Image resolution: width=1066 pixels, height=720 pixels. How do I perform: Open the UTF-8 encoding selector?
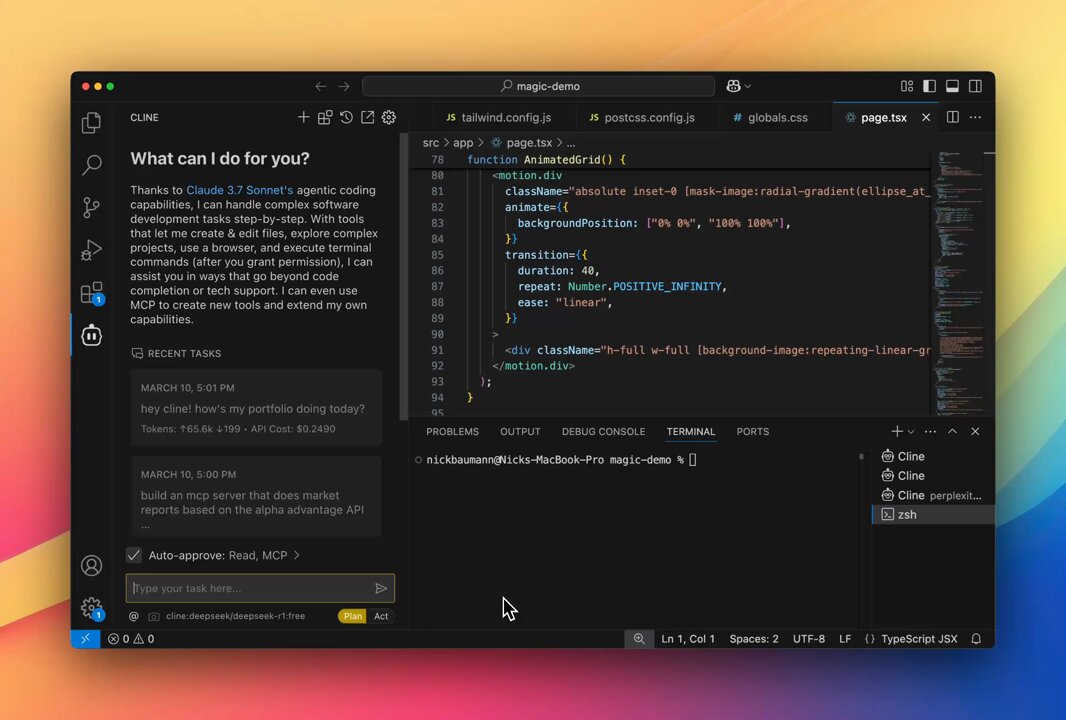pyautogui.click(x=809, y=639)
